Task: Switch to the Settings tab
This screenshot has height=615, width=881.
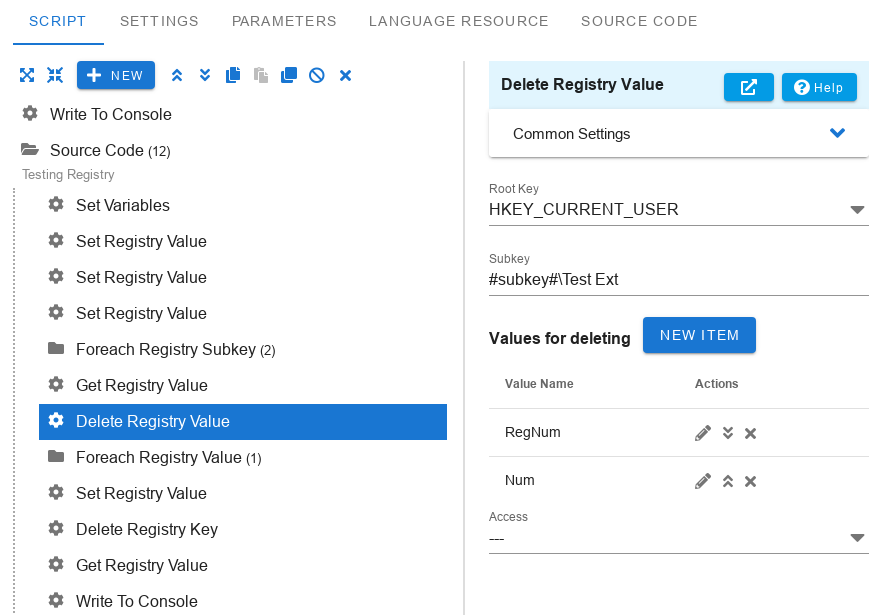Action: (160, 21)
